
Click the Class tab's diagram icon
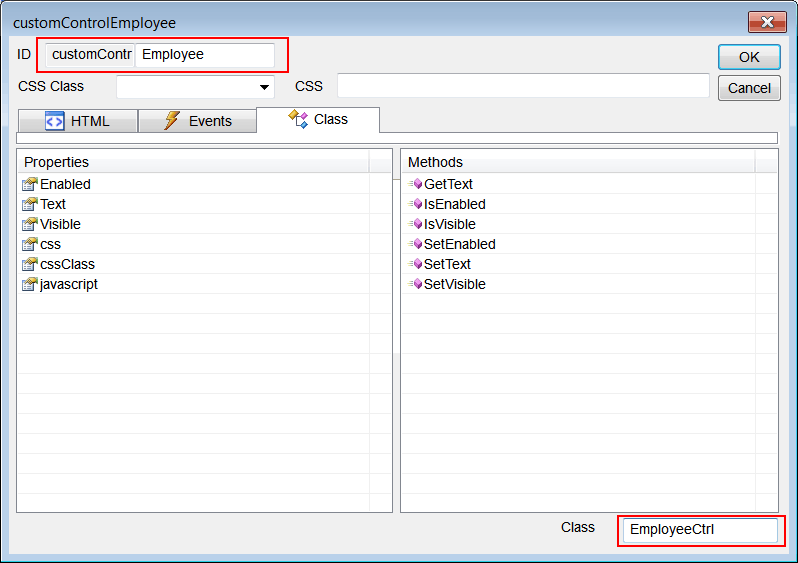point(298,119)
